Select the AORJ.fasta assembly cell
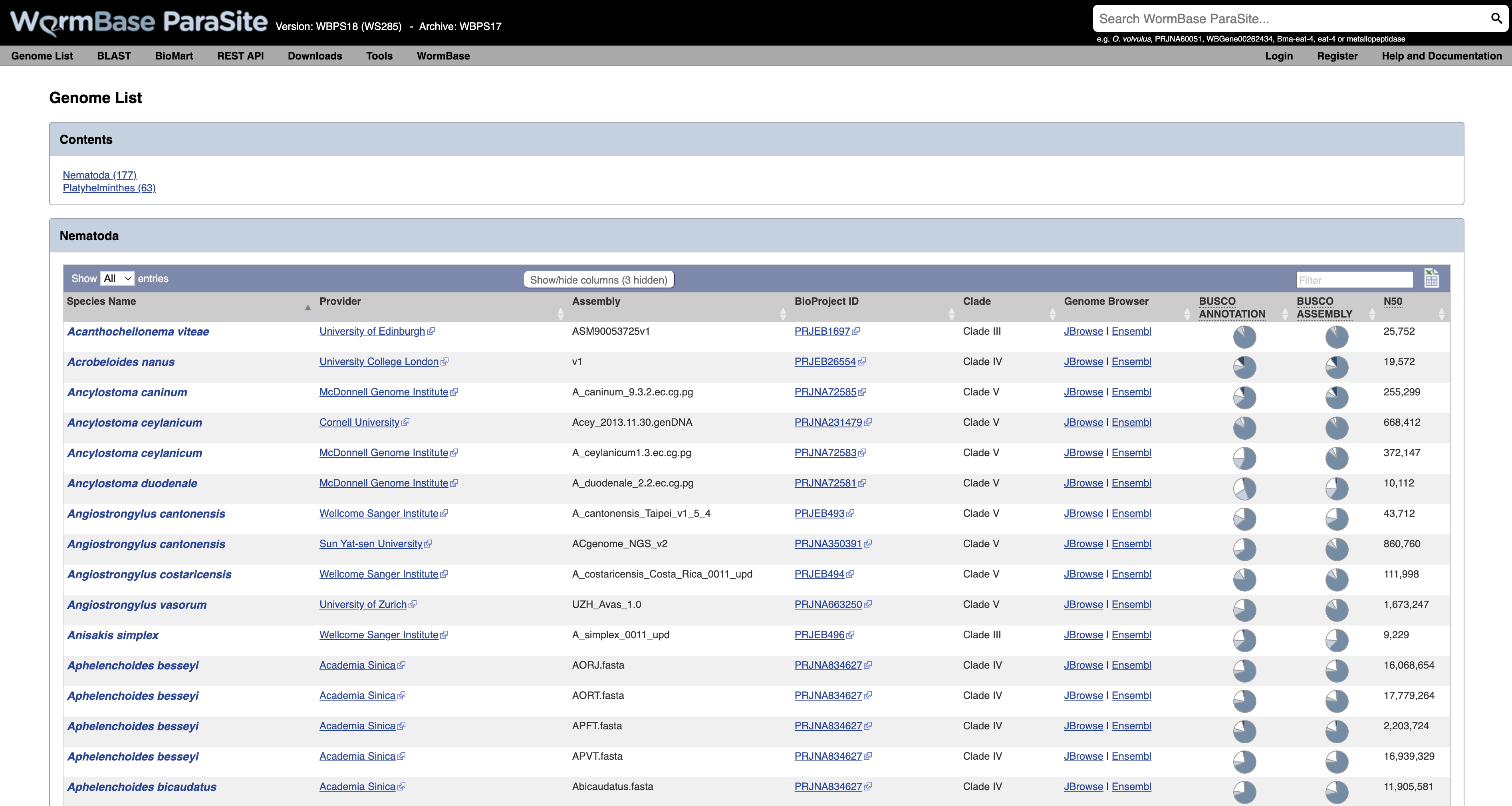Image resolution: width=1512 pixels, height=806 pixels. click(598, 665)
